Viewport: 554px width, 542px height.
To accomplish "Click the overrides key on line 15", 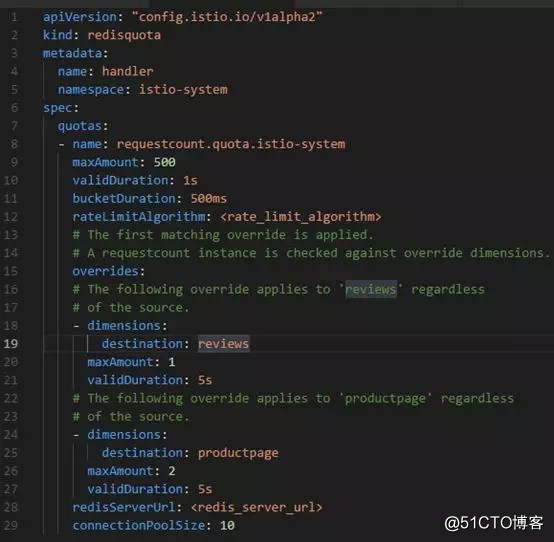I will (x=105, y=271).
